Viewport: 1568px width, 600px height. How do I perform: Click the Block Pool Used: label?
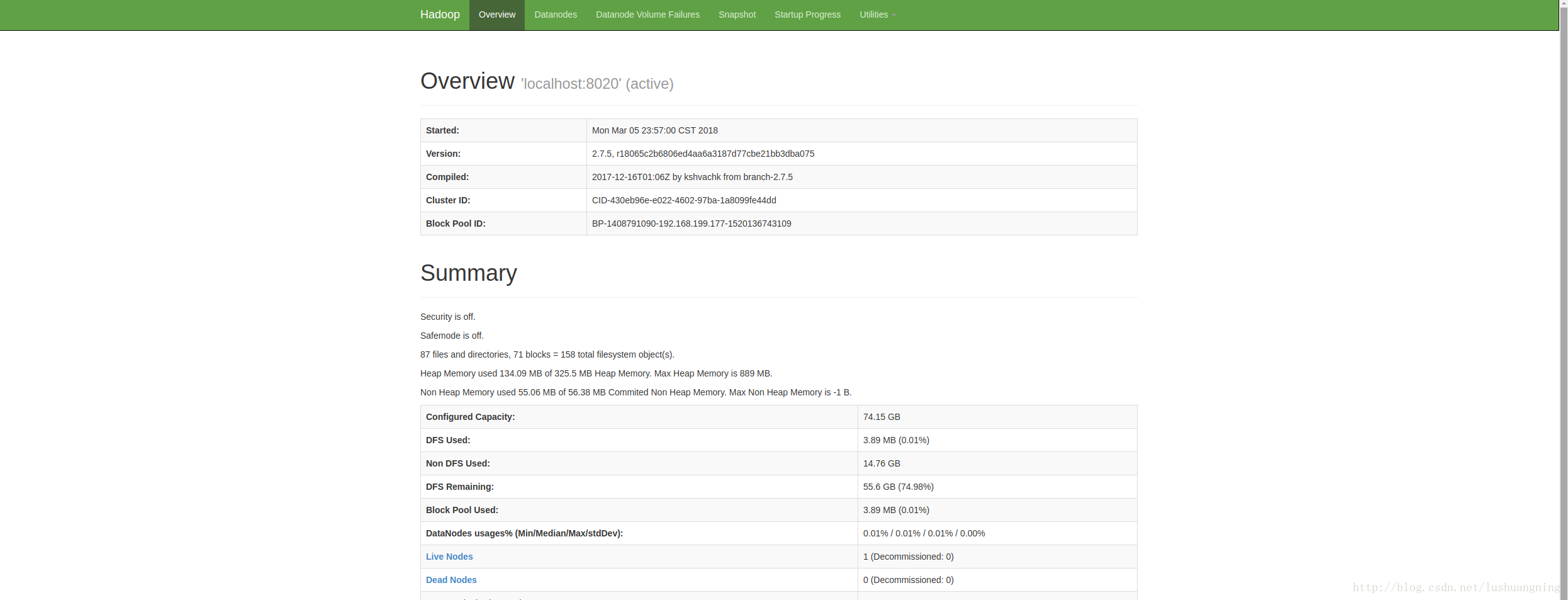pos(462,510)
